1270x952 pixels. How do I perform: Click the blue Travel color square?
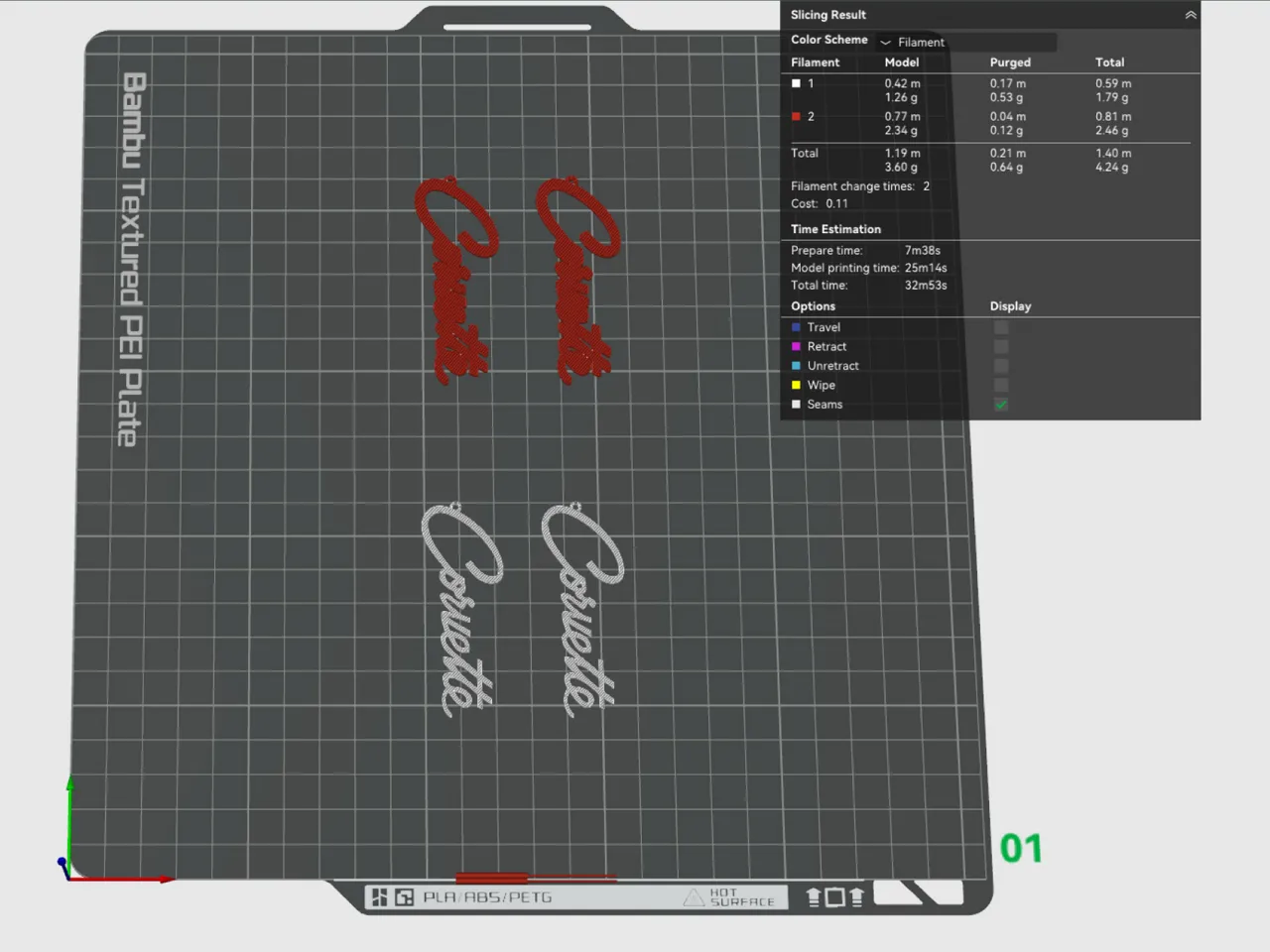pyautogui.click(x=796, y=327)
